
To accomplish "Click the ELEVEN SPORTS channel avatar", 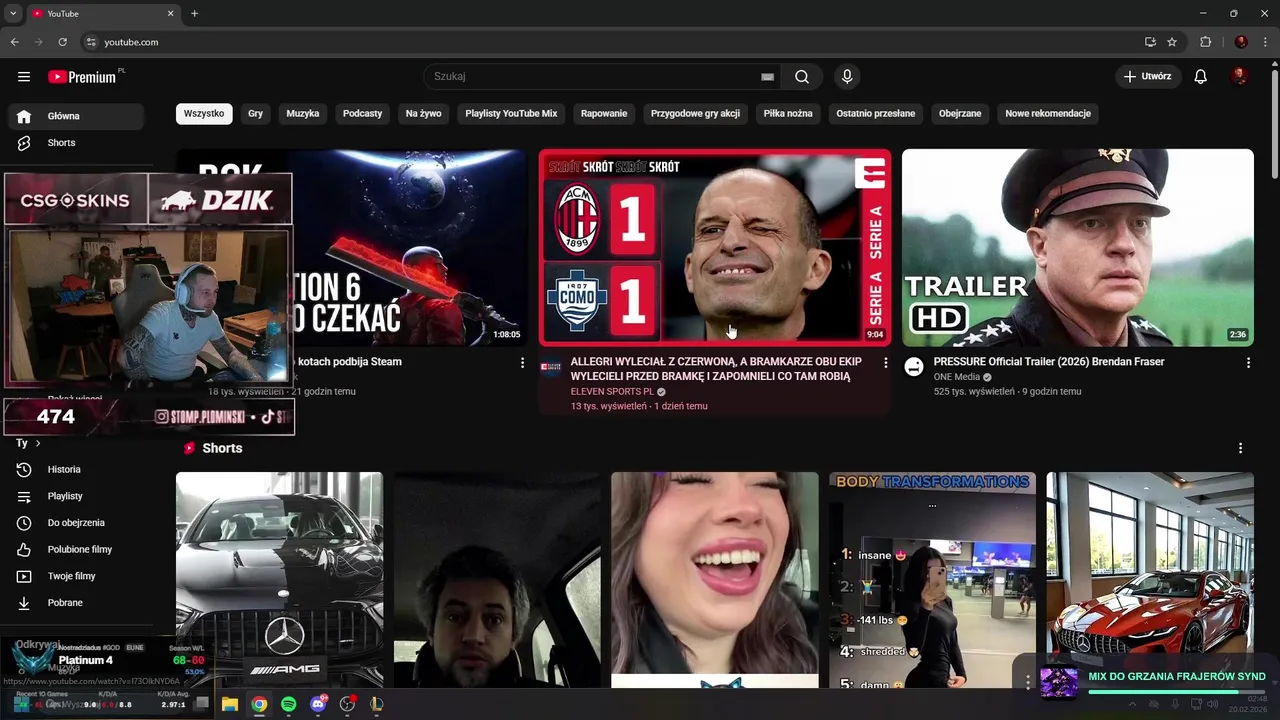I will (551, 367).
